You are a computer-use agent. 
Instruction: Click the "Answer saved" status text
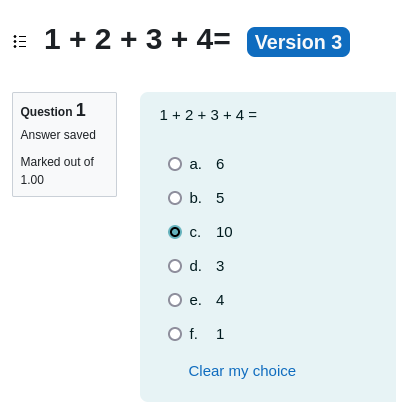pos(58,135)
